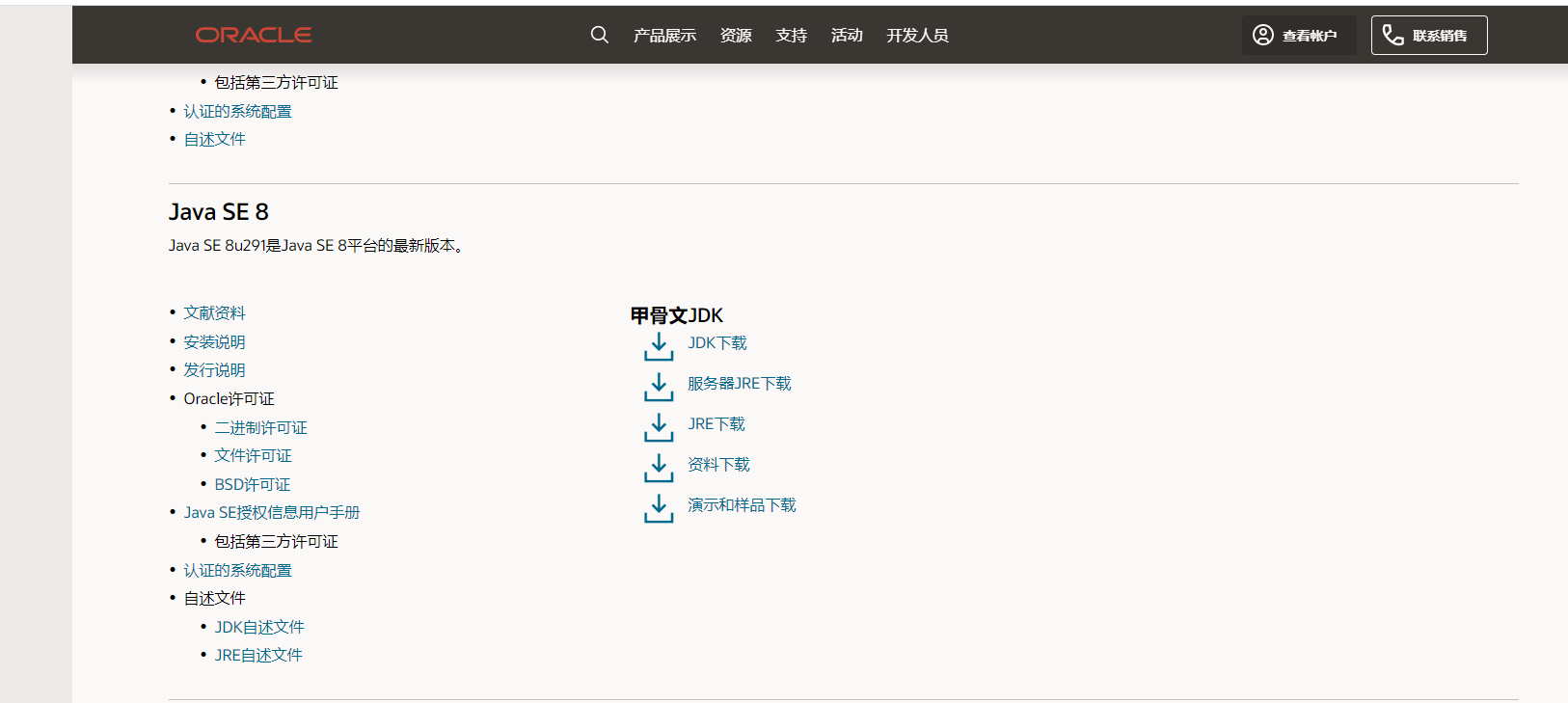The height and width of the screenshot is (703, 1568).
Task: Open the 发行说明 link
Action: pos(214,370)
